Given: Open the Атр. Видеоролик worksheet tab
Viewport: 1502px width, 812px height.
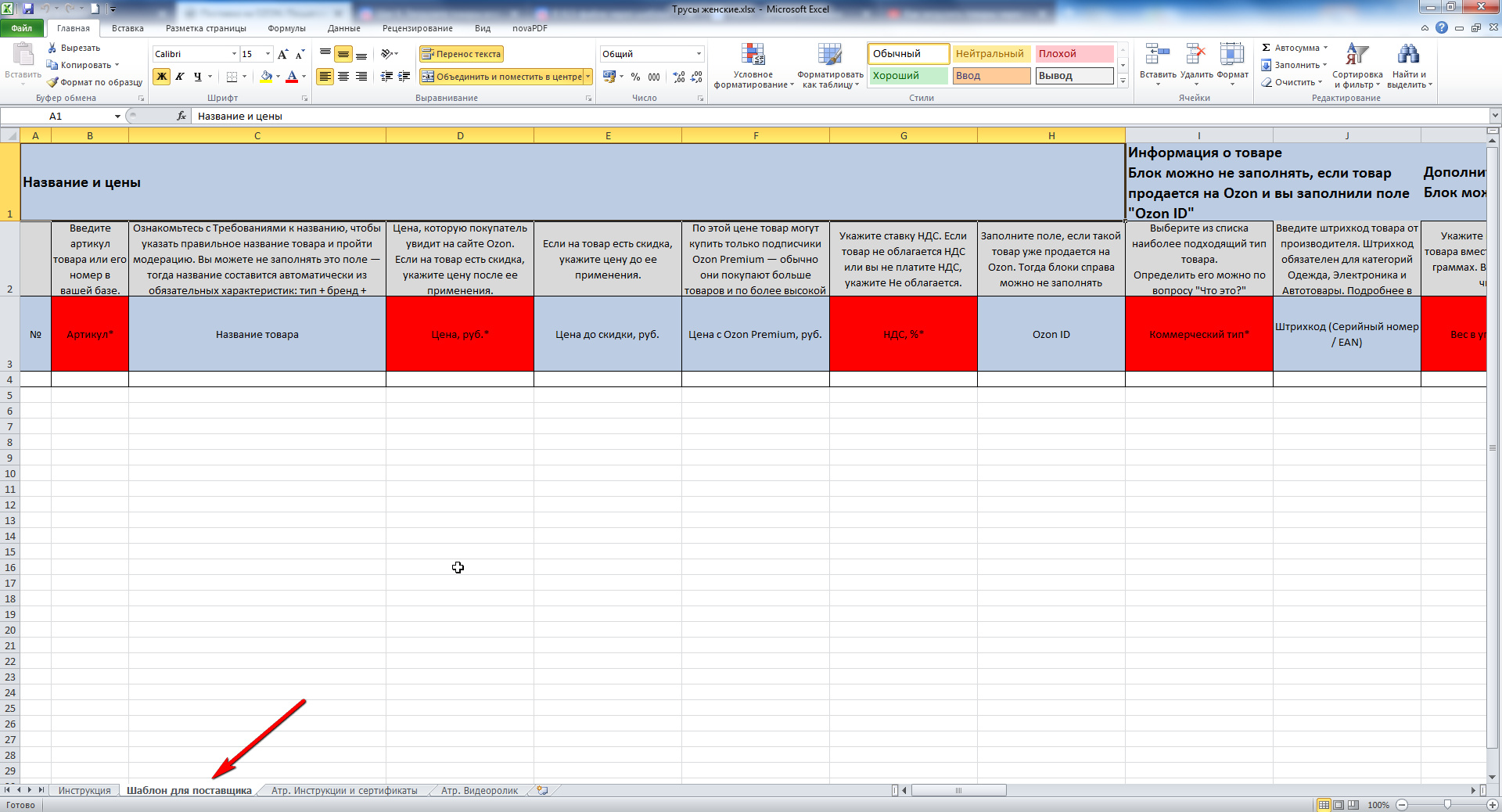Looking at the screenshot, I should point(480,790).
